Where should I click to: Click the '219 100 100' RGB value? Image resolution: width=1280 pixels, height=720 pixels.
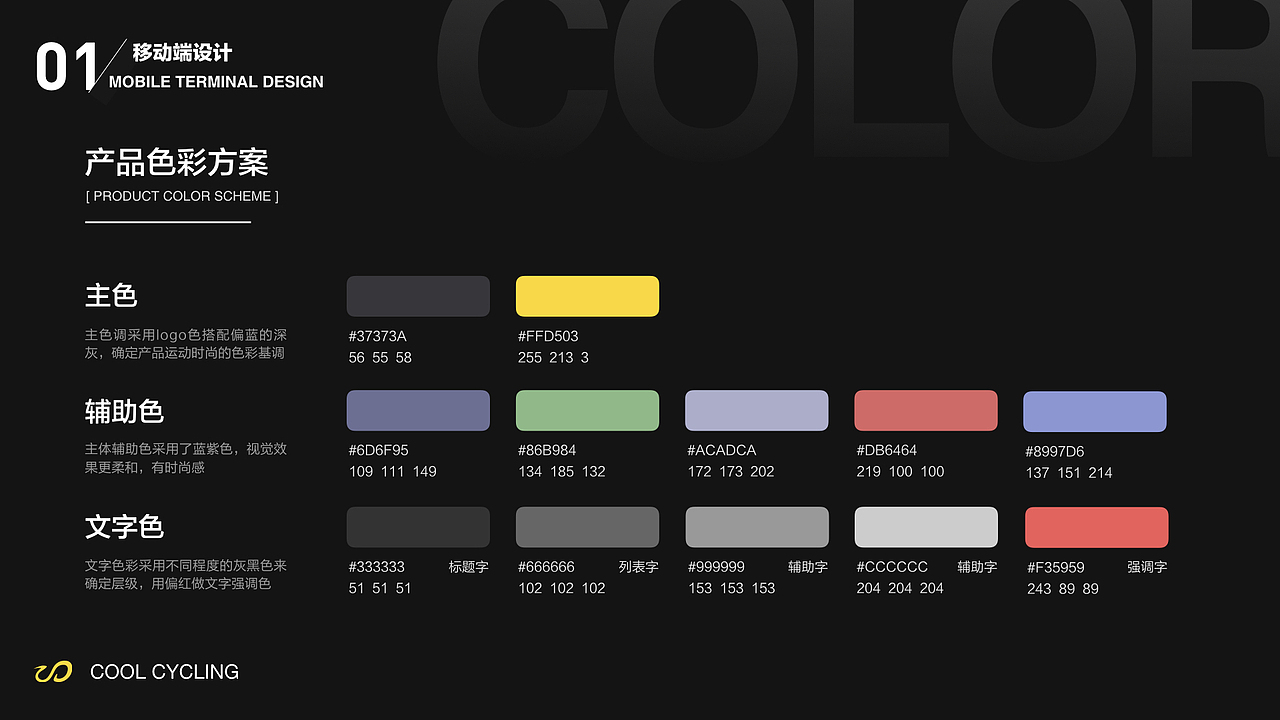[900, 471]
